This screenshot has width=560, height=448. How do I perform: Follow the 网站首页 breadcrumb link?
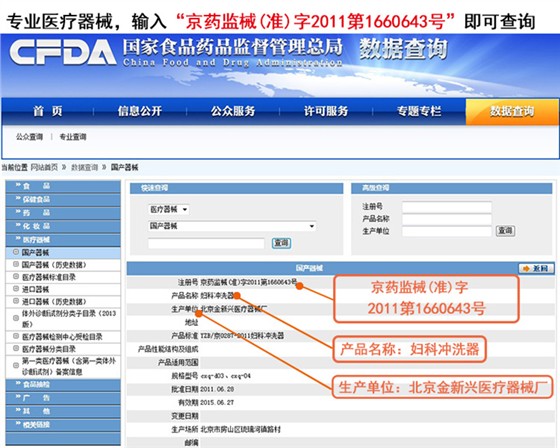pos(44,167)
